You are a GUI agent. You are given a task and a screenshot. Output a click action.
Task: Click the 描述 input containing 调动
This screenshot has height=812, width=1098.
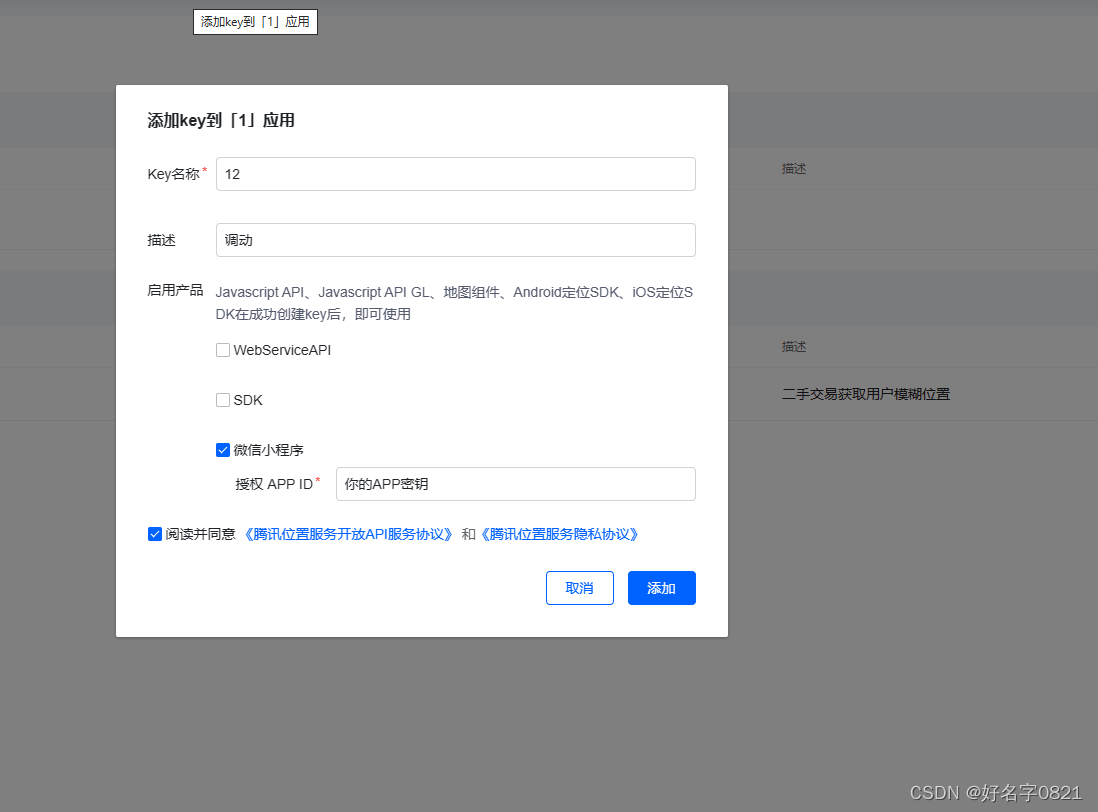pos(455,239)
